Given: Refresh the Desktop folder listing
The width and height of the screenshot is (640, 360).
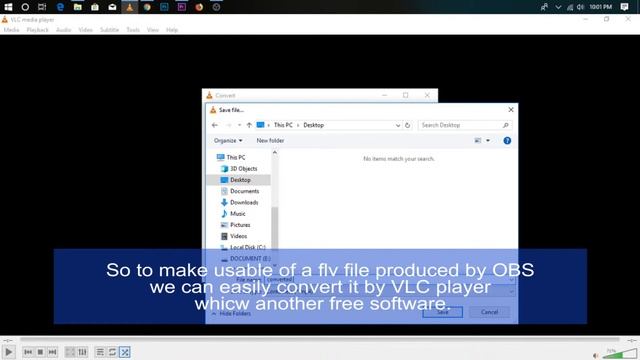Looking at the screenshot, I should pos(407,125).
